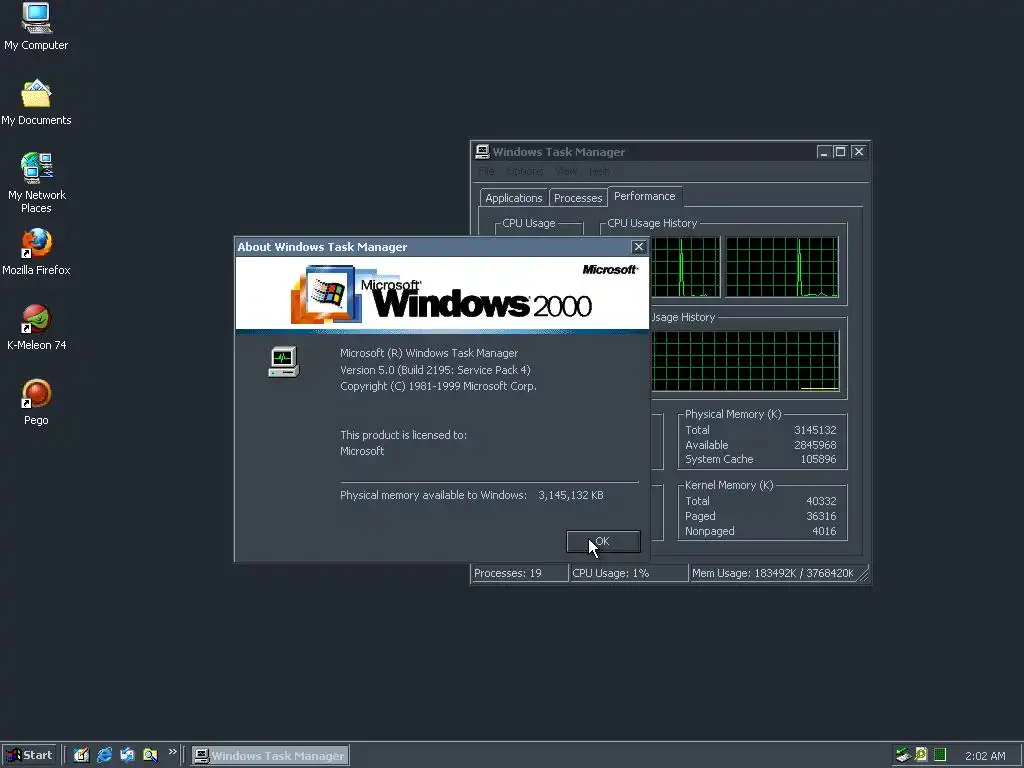Image resolution: width=1024 pixels, height=768 pixels.
Task: Switch to the Processes tab
Action: tap(578, 198)
